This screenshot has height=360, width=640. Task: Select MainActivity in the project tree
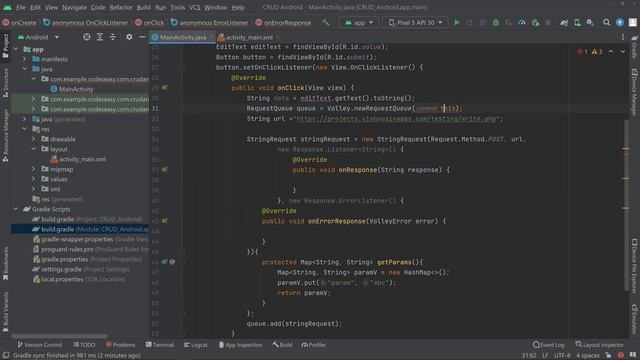72,89
